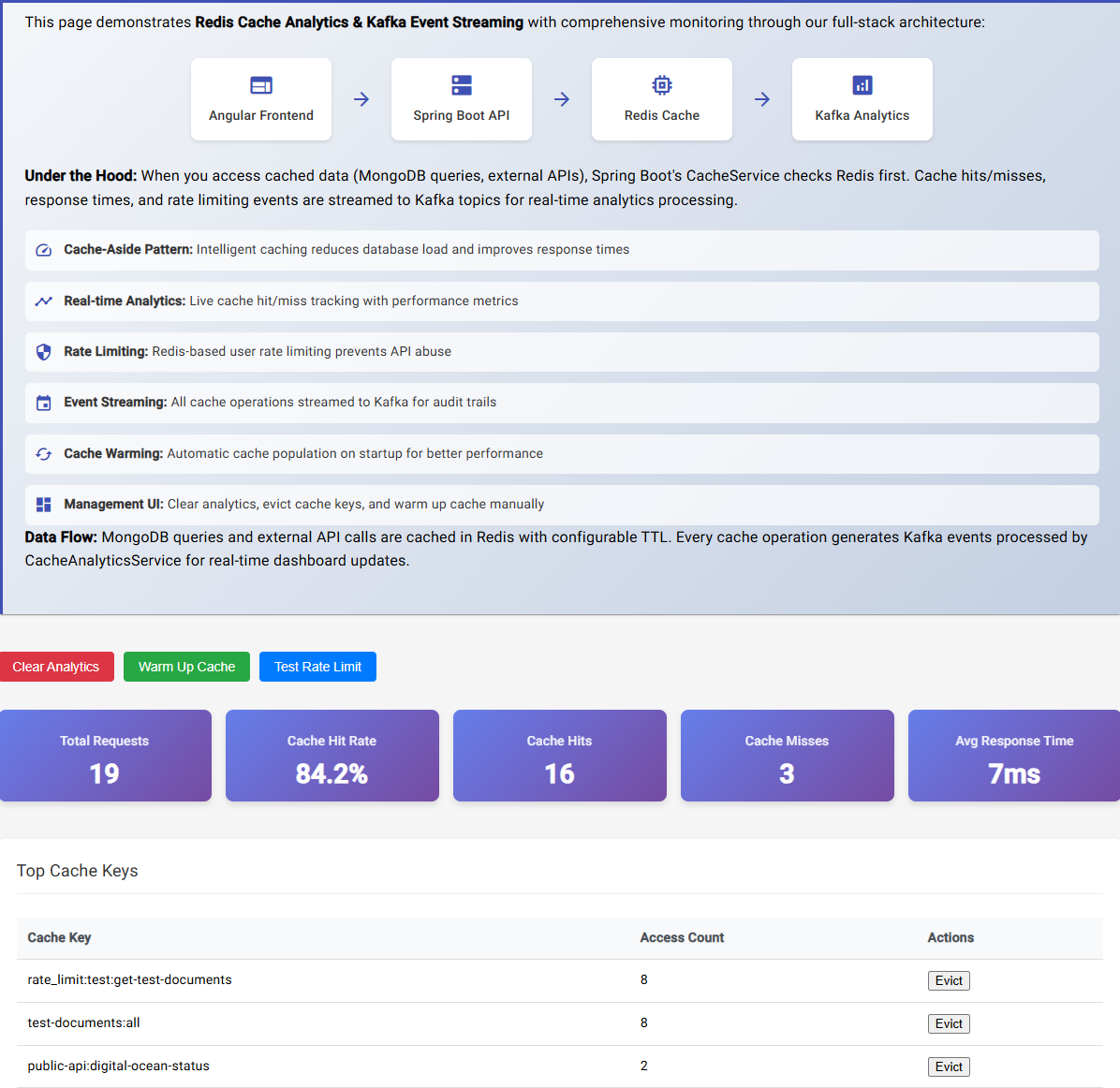Select the Total Requests metric card
This screenshot has height=1088, width=1120.
105,756
